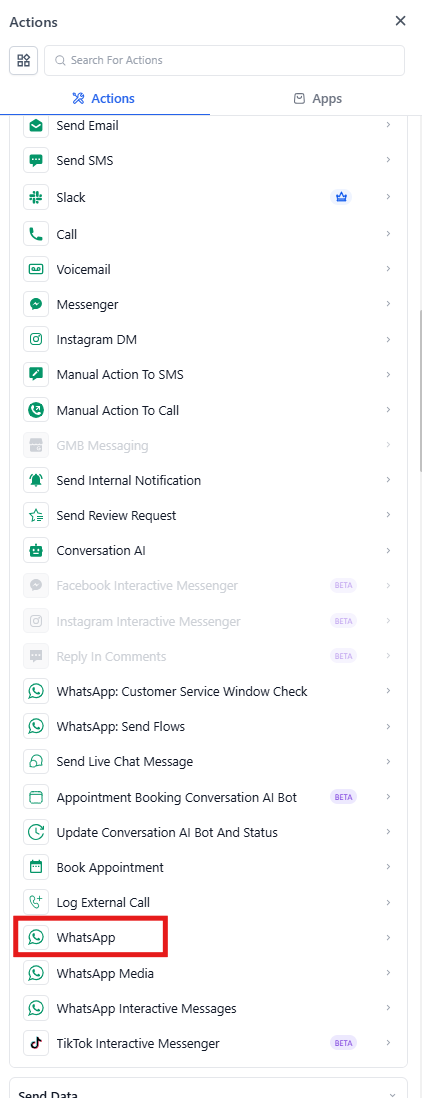
Task: Select the Conversation AI robot icon
Action: (x=36, y=550)
